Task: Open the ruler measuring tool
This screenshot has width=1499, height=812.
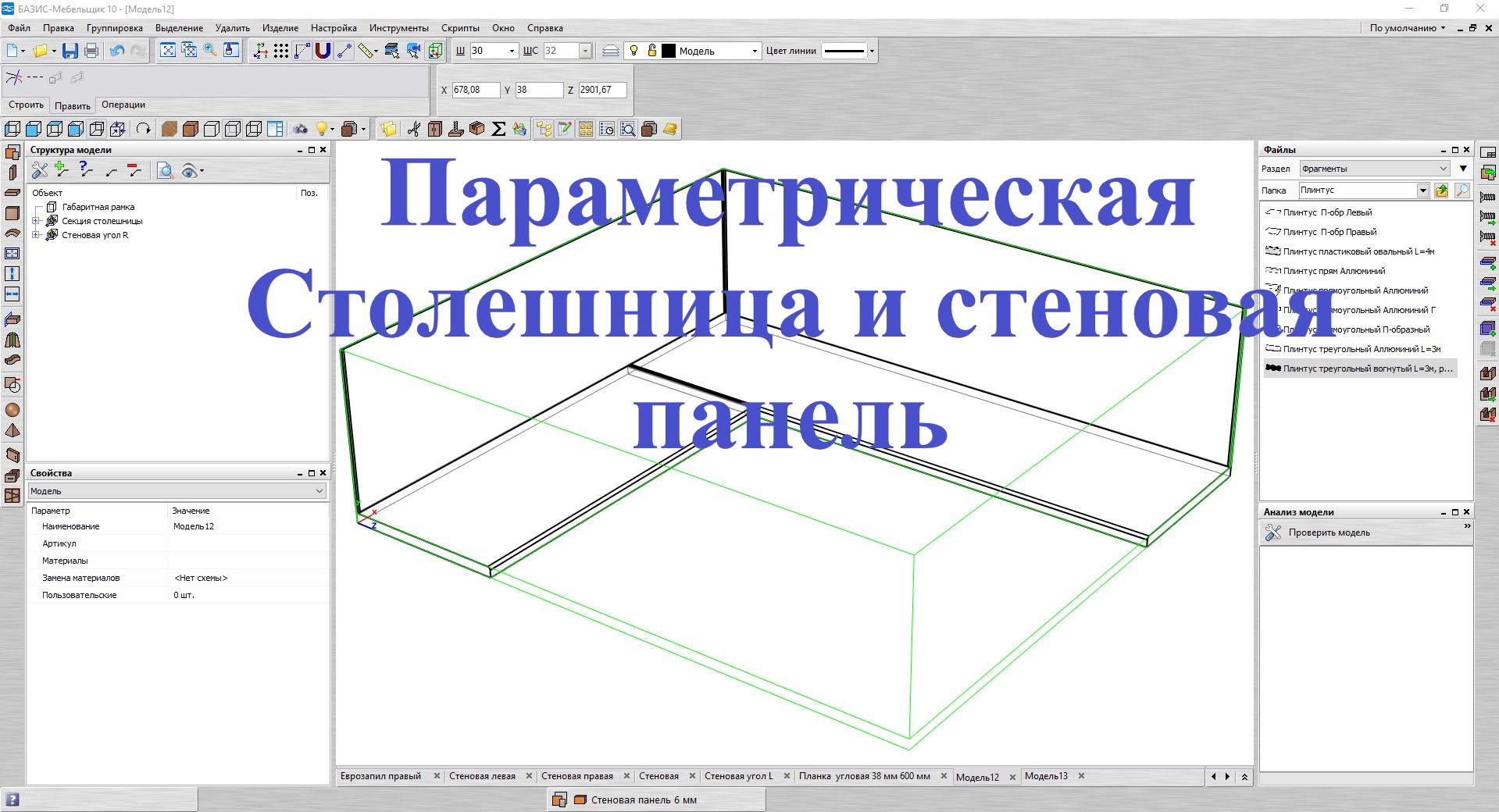Action: pos(366,51)
